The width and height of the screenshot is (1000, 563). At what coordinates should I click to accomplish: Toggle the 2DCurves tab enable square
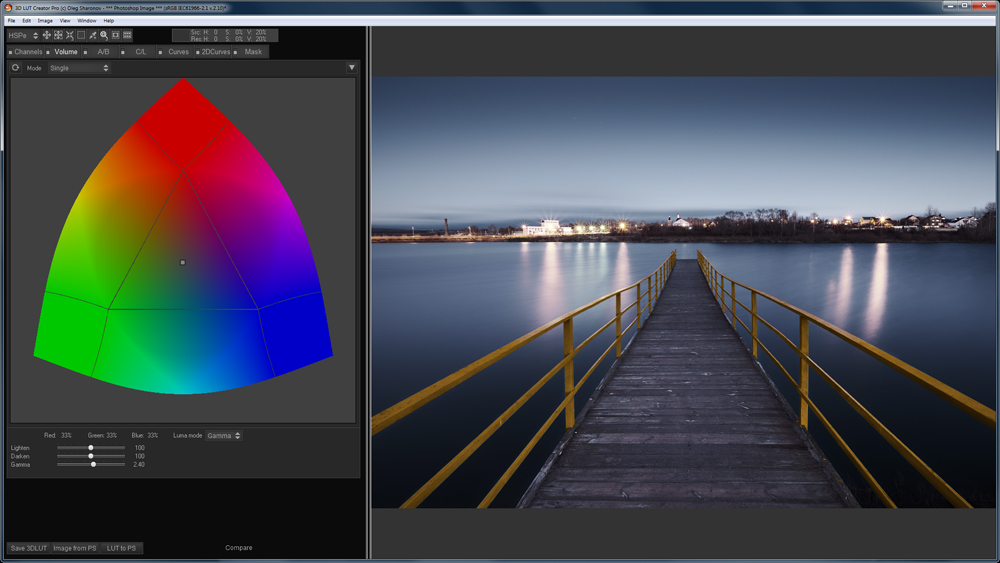coord(198,52)
